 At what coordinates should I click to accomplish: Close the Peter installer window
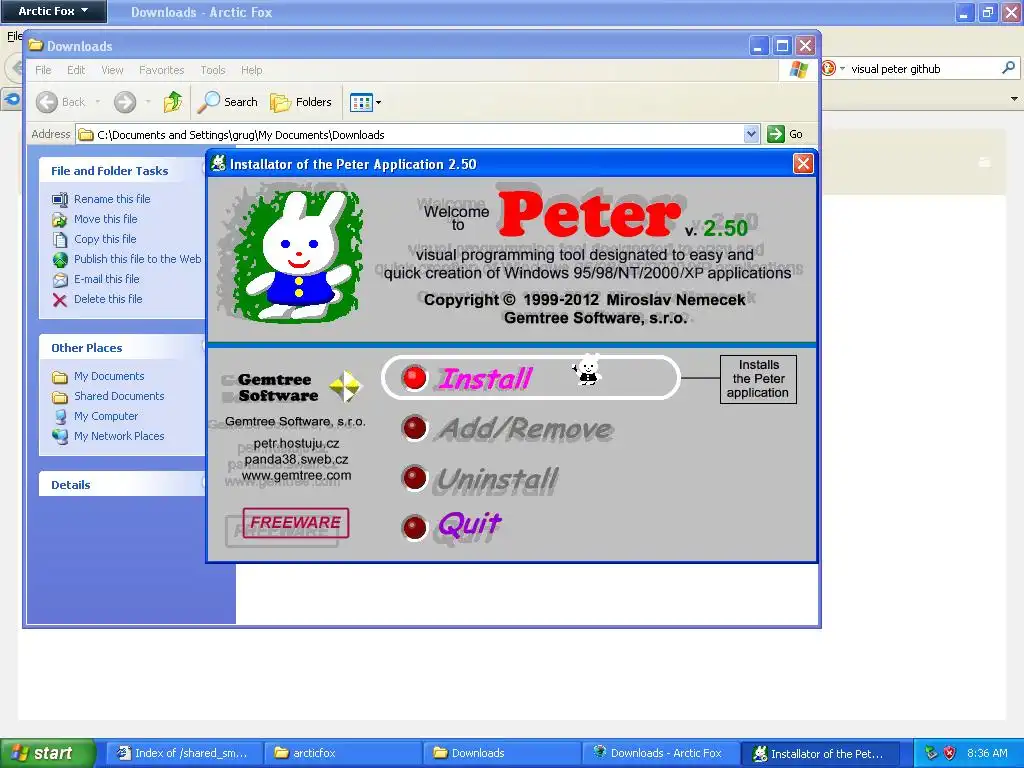tap(803, 163)
